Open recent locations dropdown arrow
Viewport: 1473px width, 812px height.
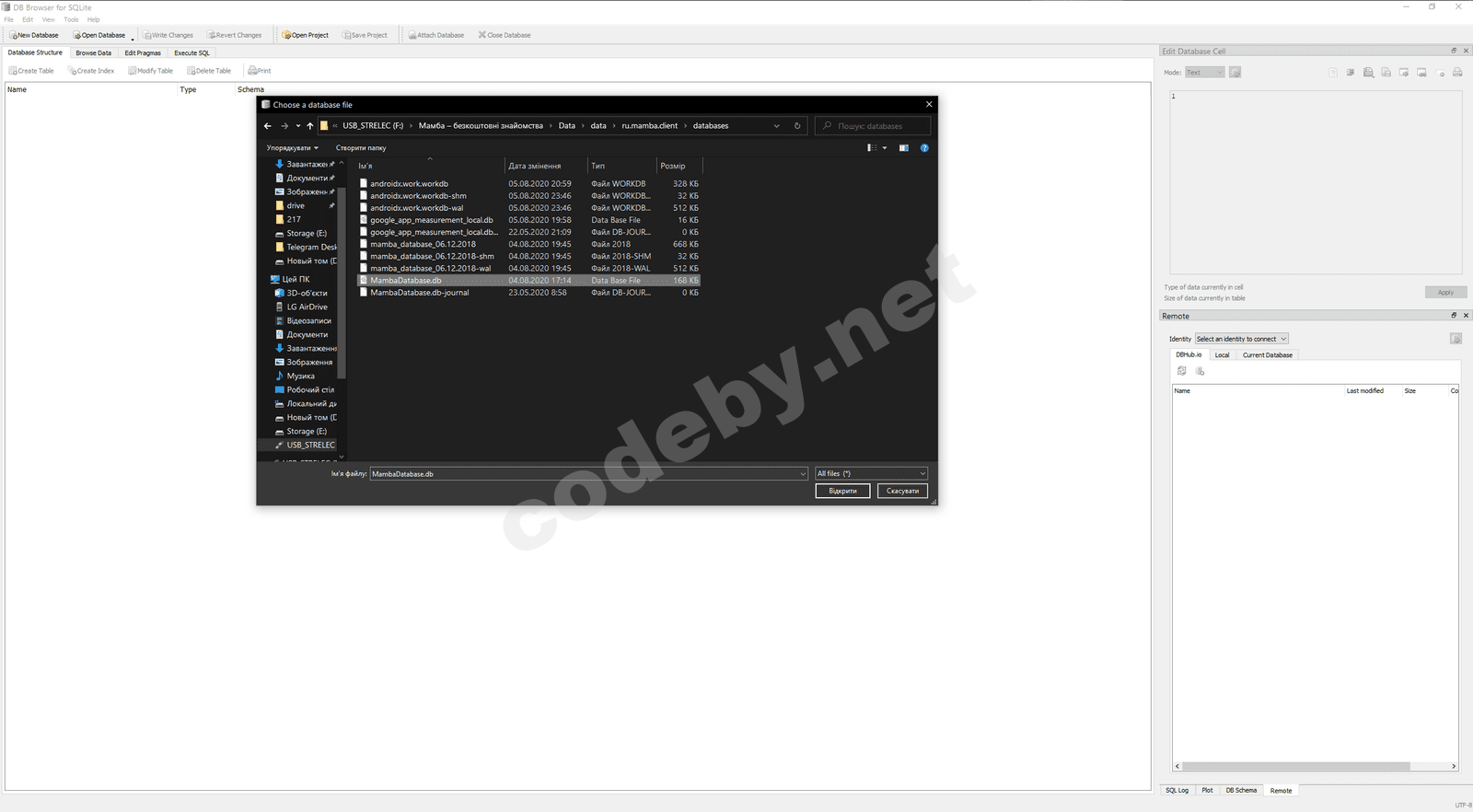[x=297, y=126]
